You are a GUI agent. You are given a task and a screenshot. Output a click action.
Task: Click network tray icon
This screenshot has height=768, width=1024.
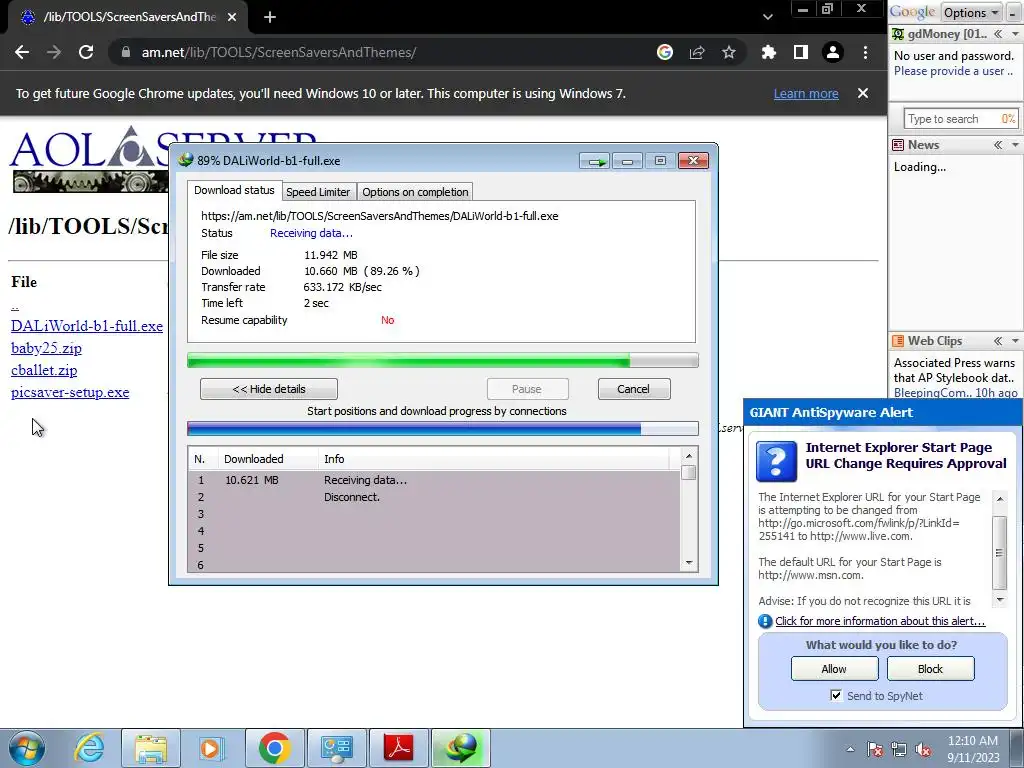[899, 750]
